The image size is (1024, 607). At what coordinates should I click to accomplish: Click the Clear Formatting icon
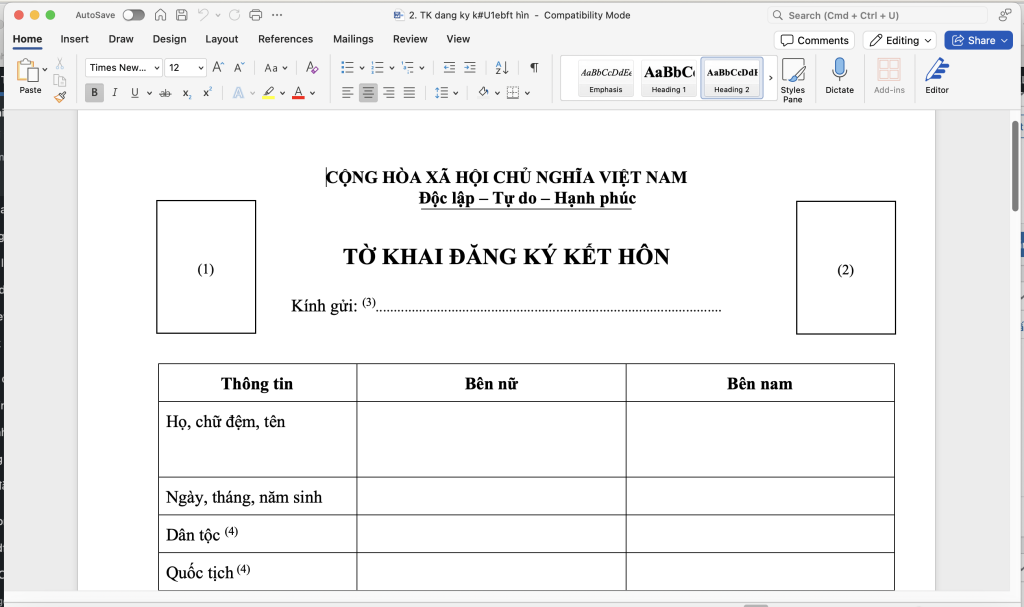click(312, 68)
